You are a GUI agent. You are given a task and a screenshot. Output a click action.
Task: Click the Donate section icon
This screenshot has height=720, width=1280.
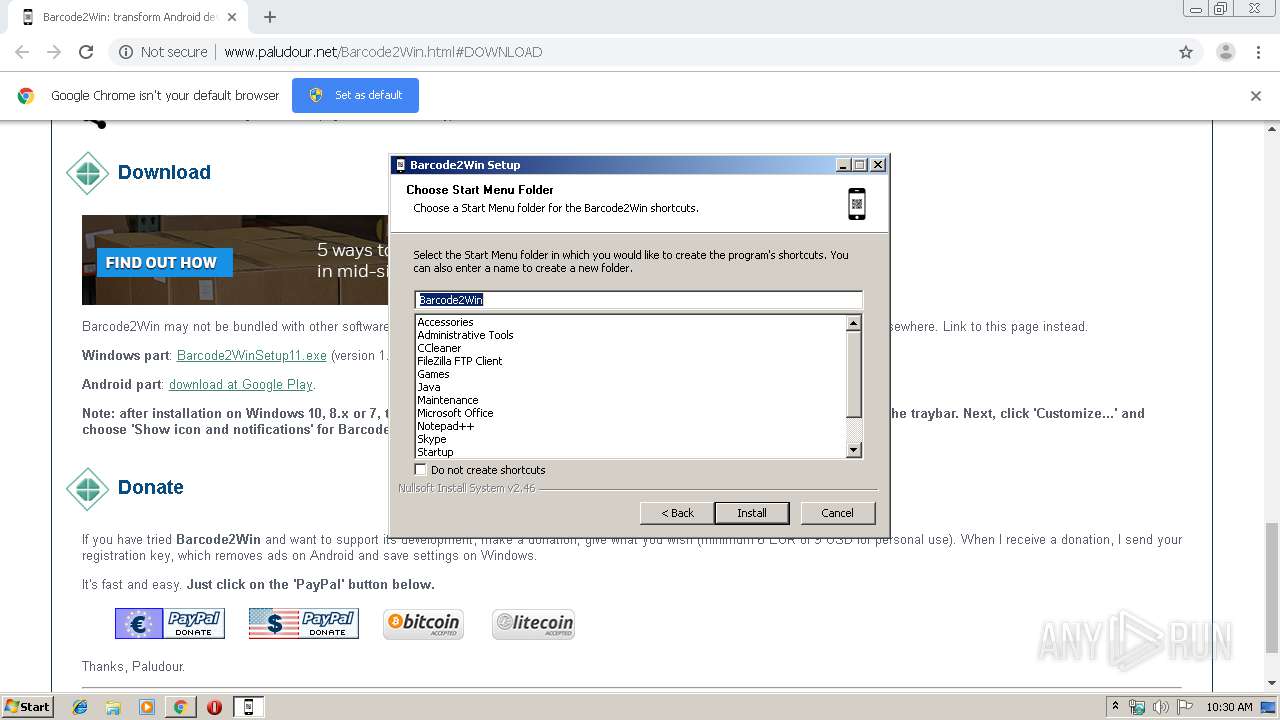tap(87, 489)
